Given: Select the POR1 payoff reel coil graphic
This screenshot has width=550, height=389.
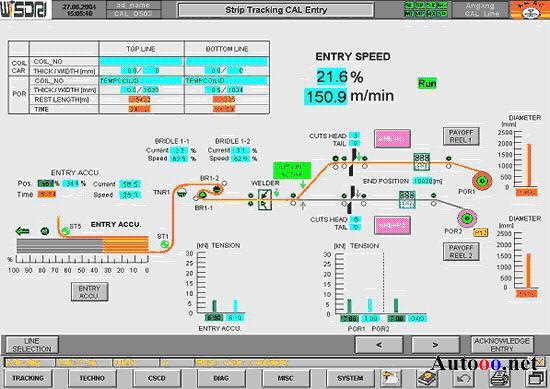Looking at the screenshot, I should click(482, 181).
